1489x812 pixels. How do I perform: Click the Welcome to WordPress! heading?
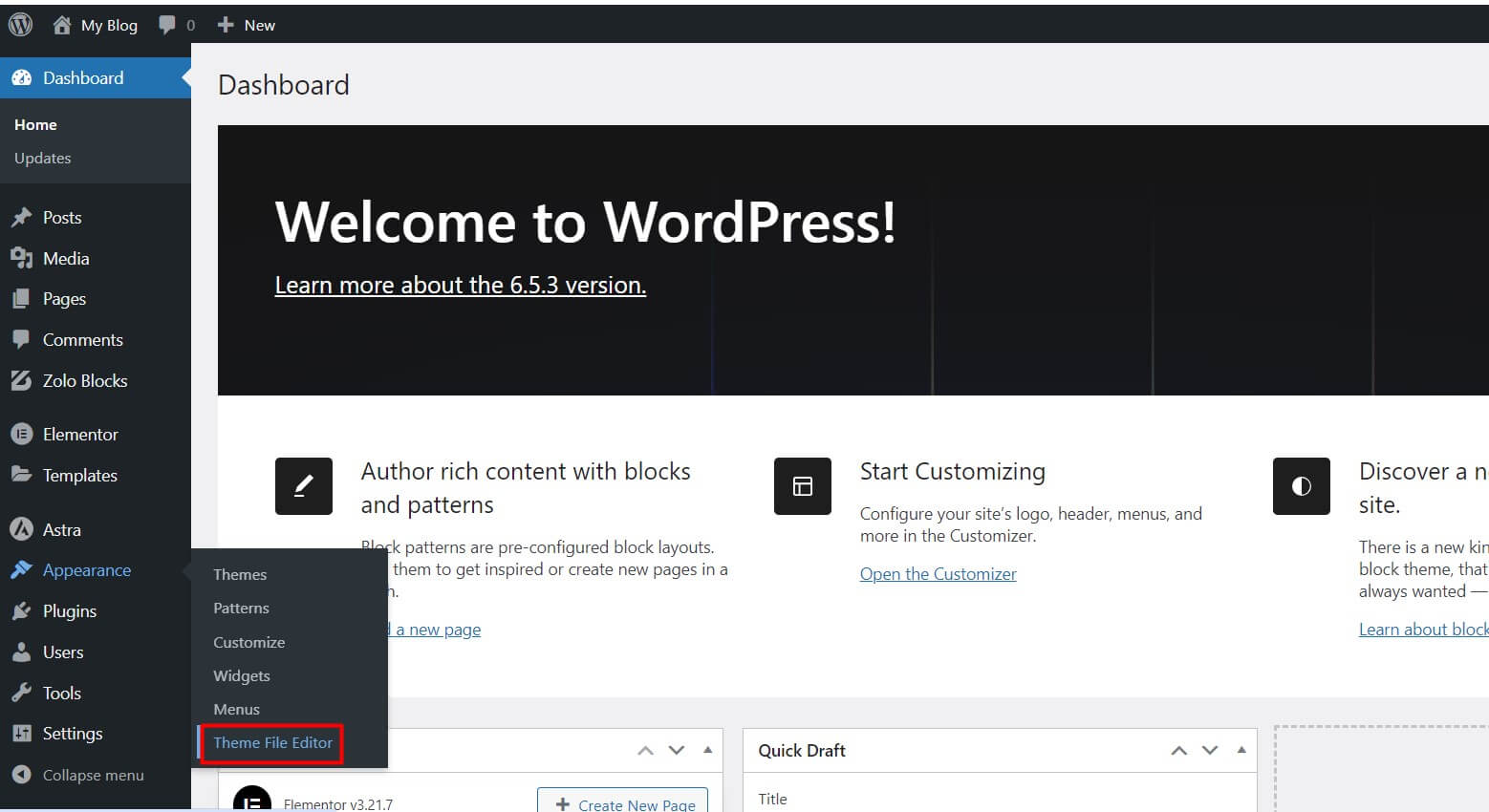coord(586,222)
